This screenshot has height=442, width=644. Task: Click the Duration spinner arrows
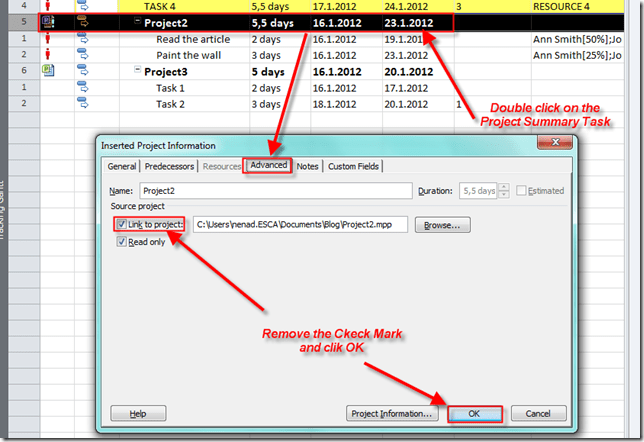(506, 191)
